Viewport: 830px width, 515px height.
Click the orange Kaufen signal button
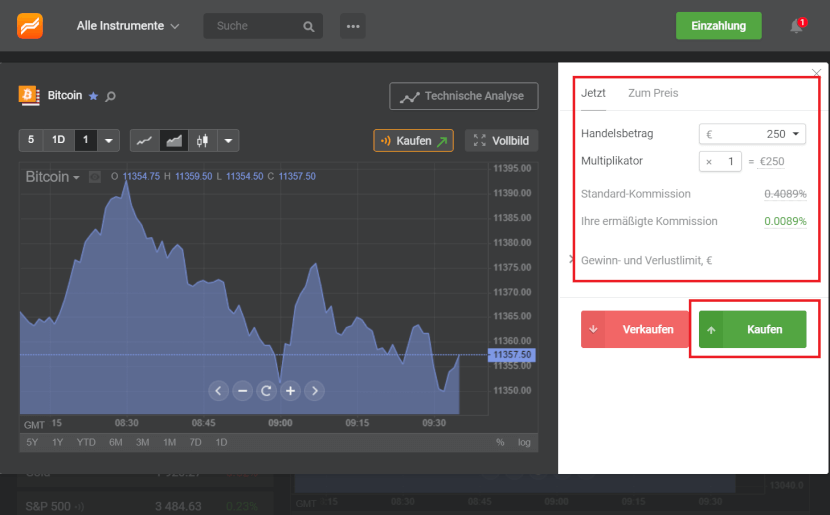click(x=413, y=141)
